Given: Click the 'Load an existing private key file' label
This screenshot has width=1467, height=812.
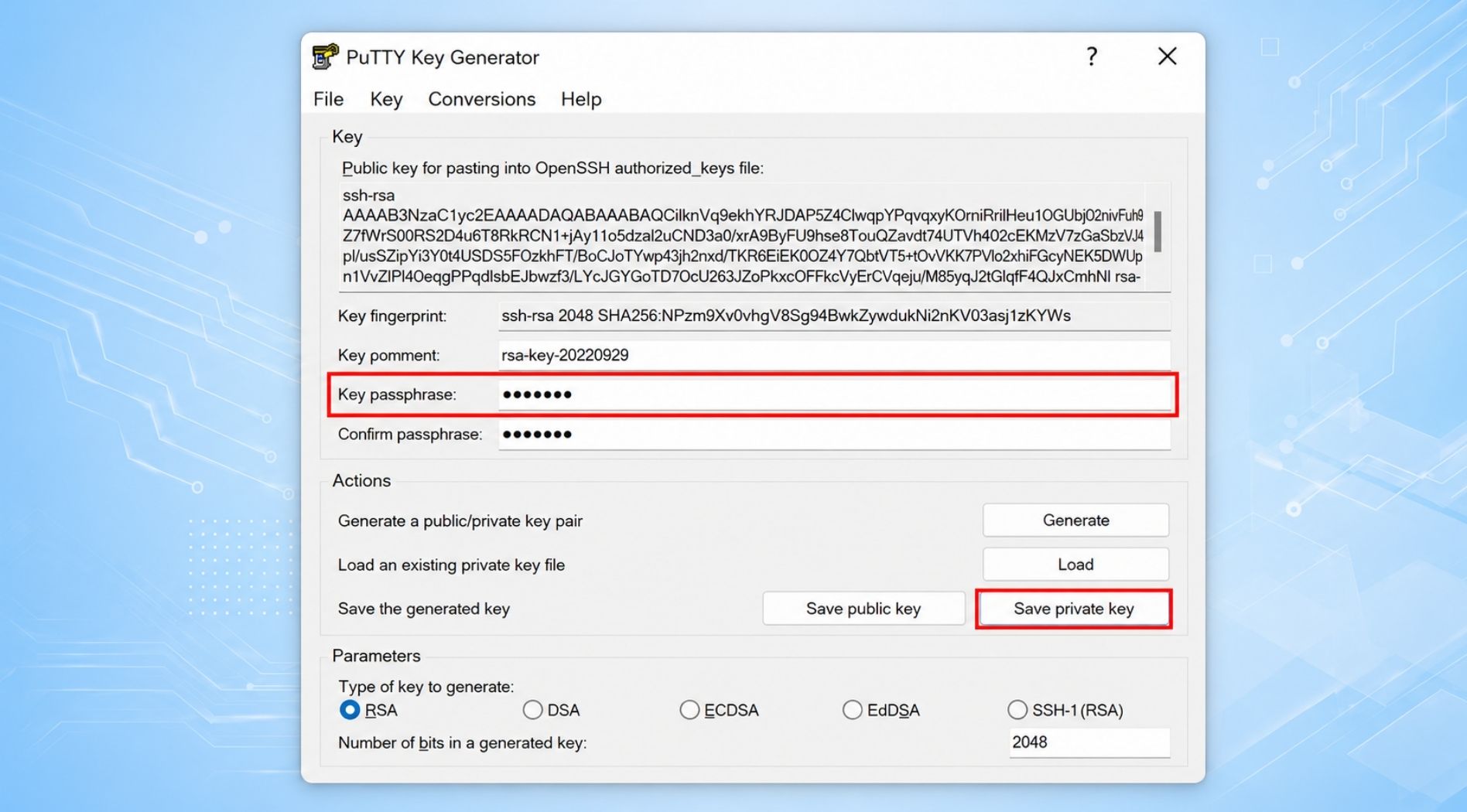Looking at the screenshot, I should [x=451, y=565].
